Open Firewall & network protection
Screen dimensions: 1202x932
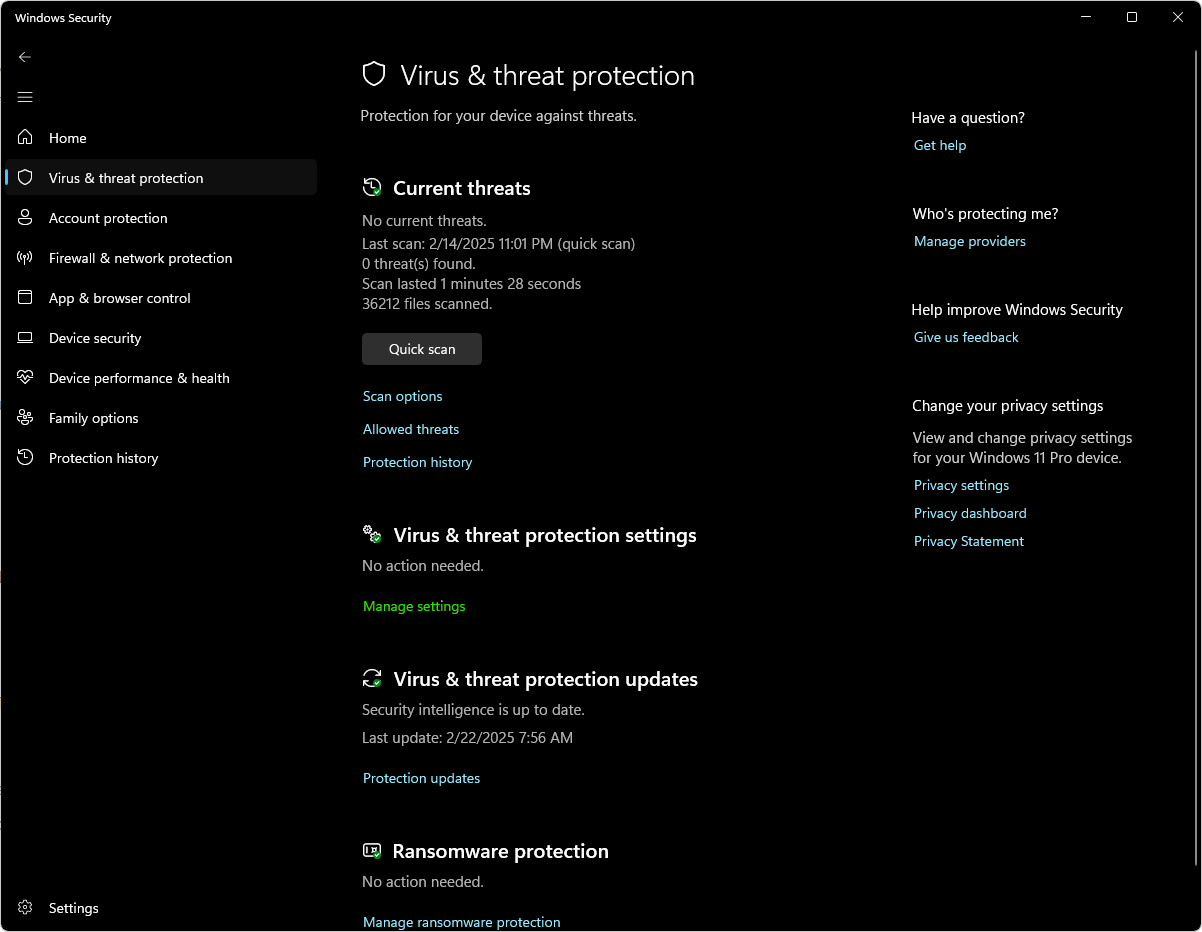tap(161, 258)
